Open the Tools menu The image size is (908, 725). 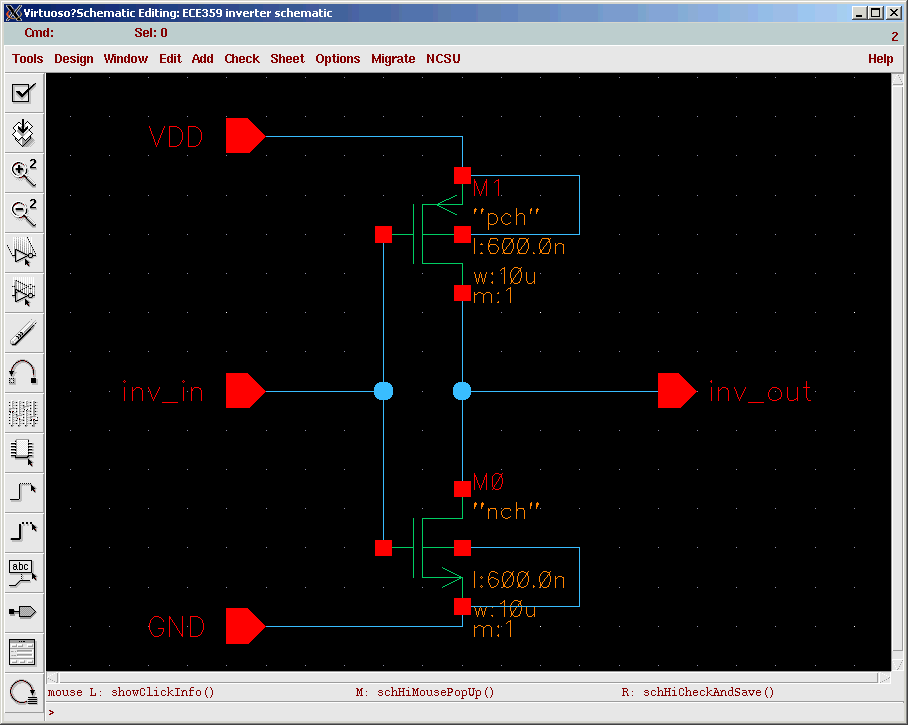(x=28, y=58)
